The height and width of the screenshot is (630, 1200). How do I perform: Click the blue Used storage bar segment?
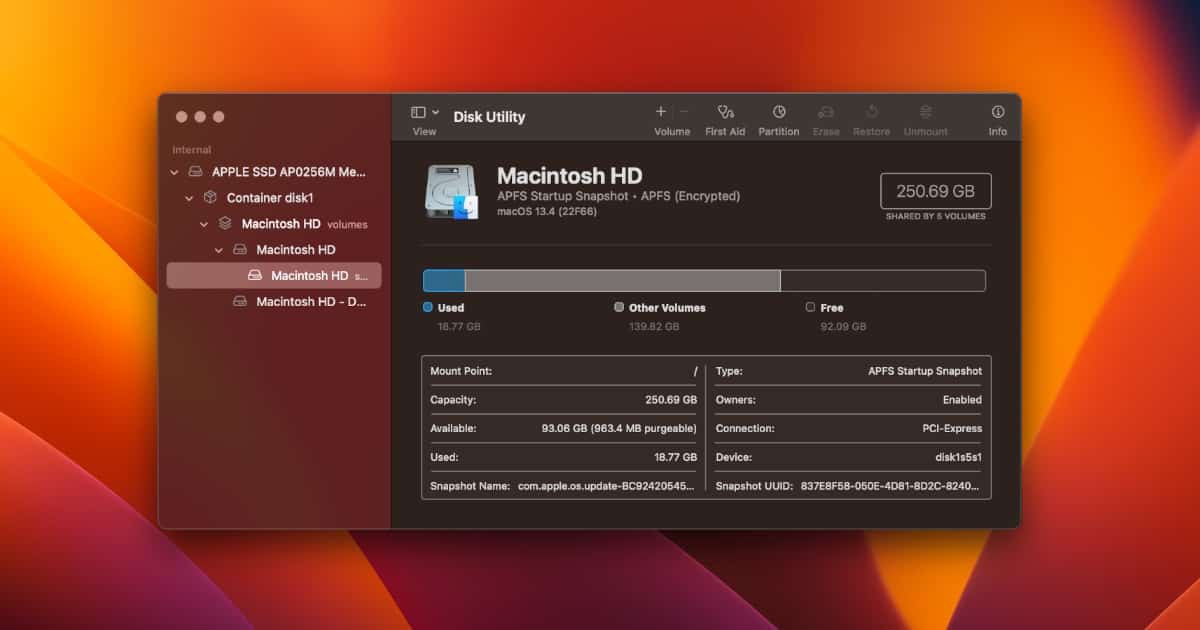coord(444,281)
